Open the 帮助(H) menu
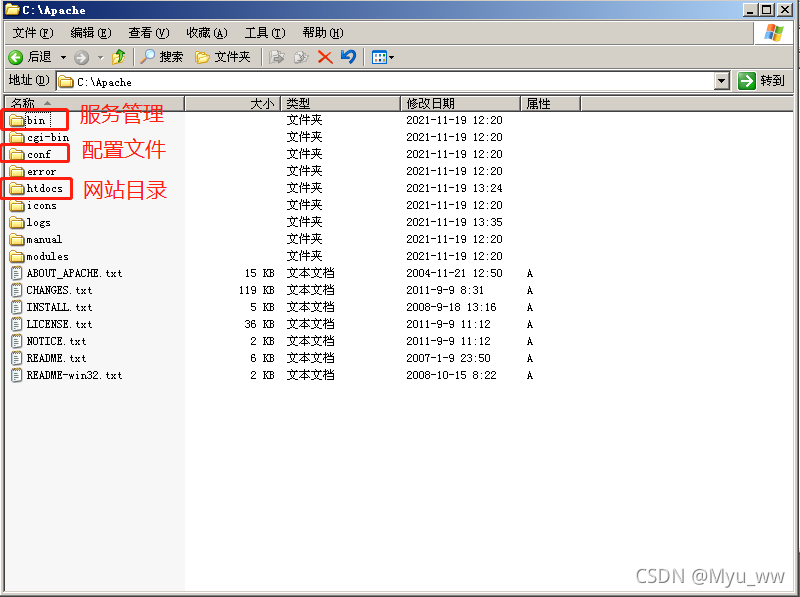This screenshot has width=800, height=597. (322, 33)
